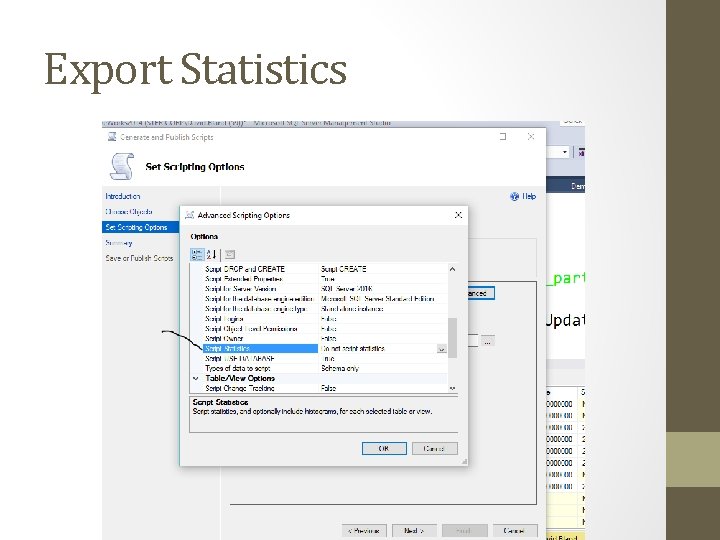Image resolution: width=720 pixels, height=540 pixels.
Task: Open the Choose Objects wizard step
Action: 129,212
